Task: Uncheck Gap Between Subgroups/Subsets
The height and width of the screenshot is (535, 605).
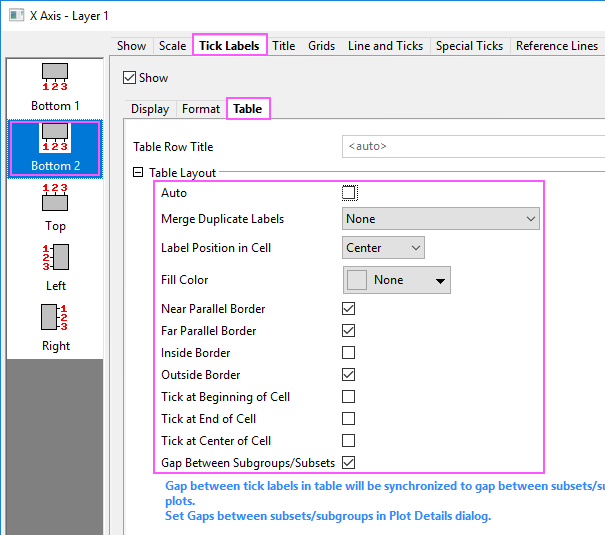Action: coord(348,462)
